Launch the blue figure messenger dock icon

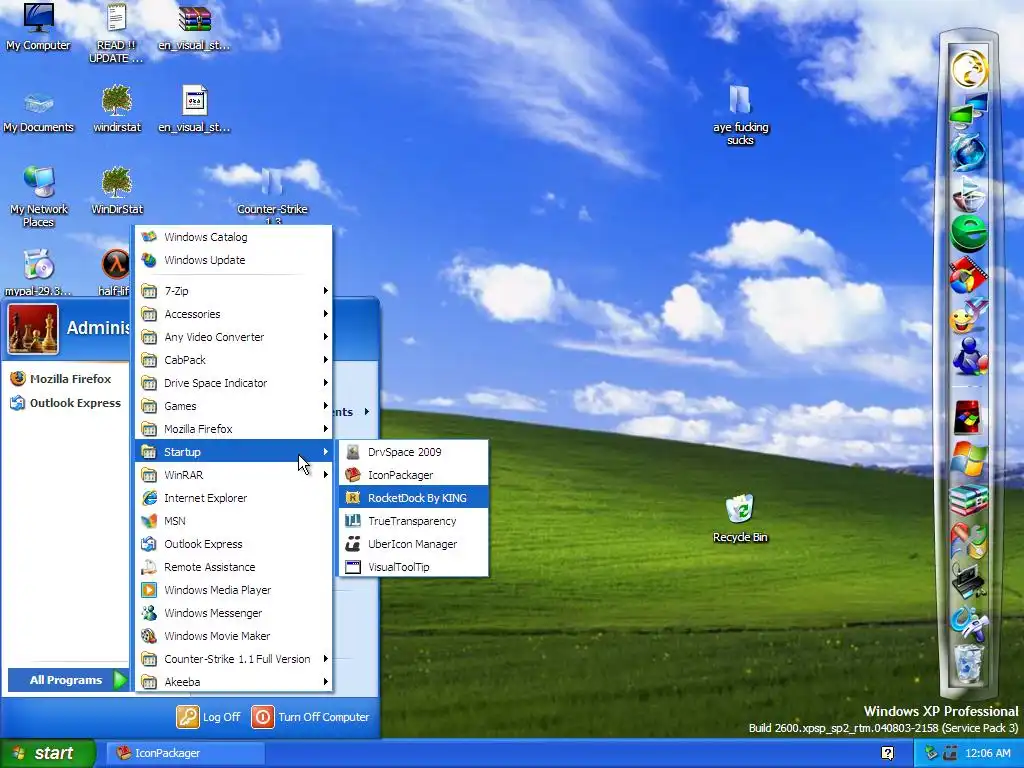point(968,357)
